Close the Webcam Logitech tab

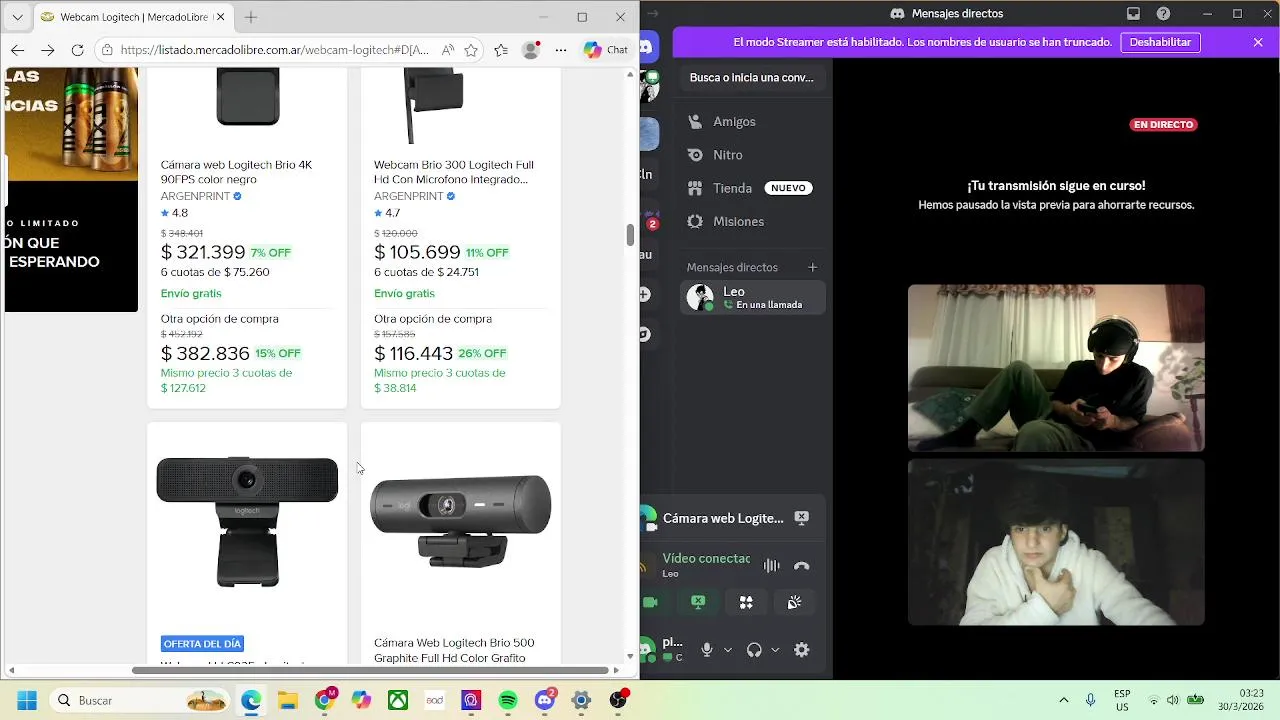[x=220, y=17]
